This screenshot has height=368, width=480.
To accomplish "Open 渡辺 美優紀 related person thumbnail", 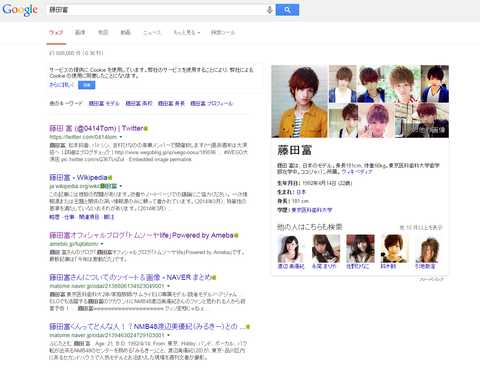I will 291,249.
